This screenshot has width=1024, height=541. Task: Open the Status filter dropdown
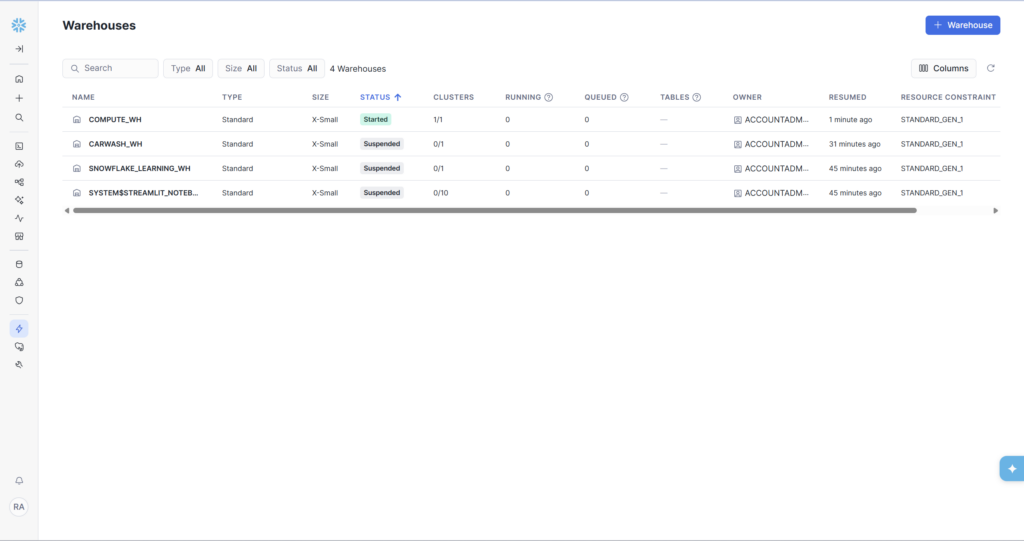(x=297, y=68)
